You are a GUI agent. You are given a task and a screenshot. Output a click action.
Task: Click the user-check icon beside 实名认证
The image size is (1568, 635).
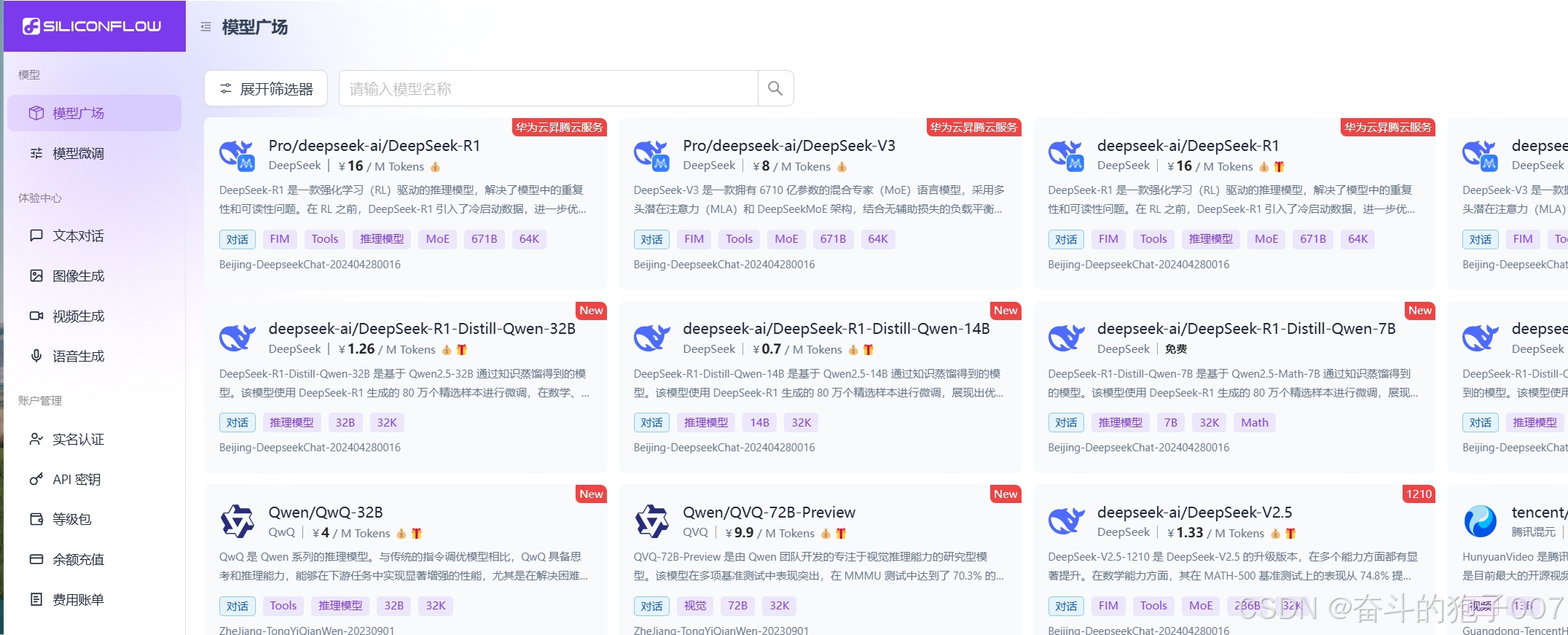point(36,439)
